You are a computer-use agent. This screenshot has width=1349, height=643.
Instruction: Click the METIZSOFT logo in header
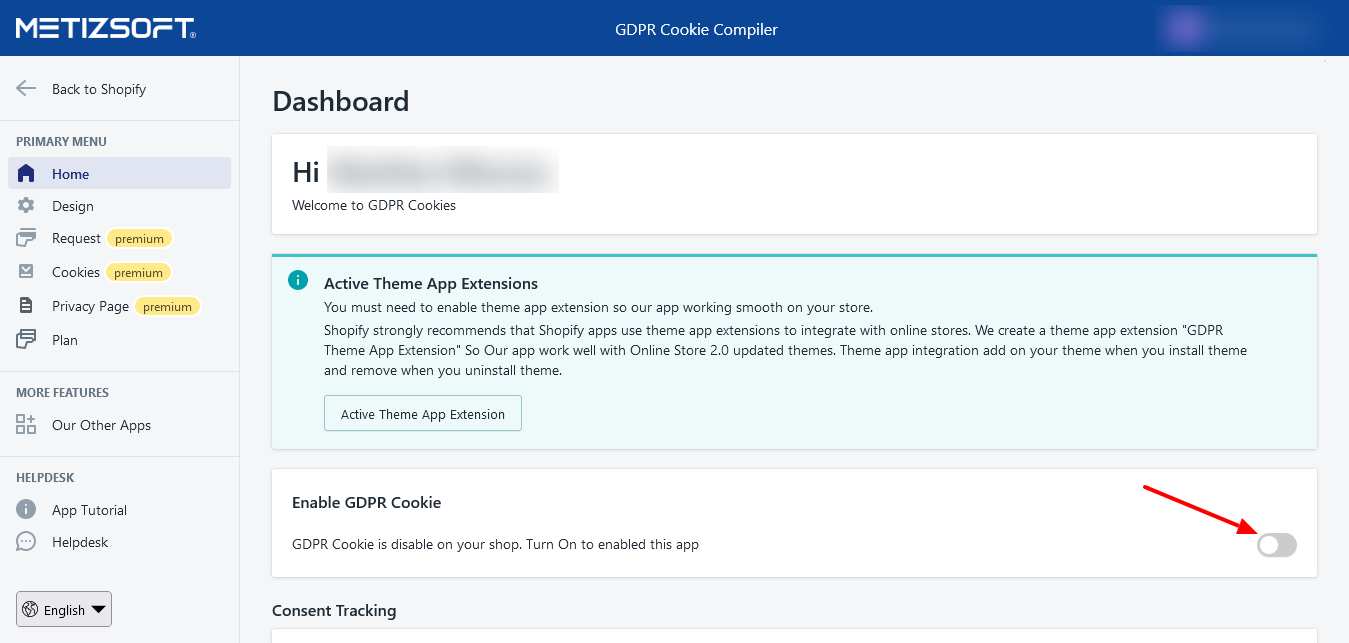coord(105,28)
